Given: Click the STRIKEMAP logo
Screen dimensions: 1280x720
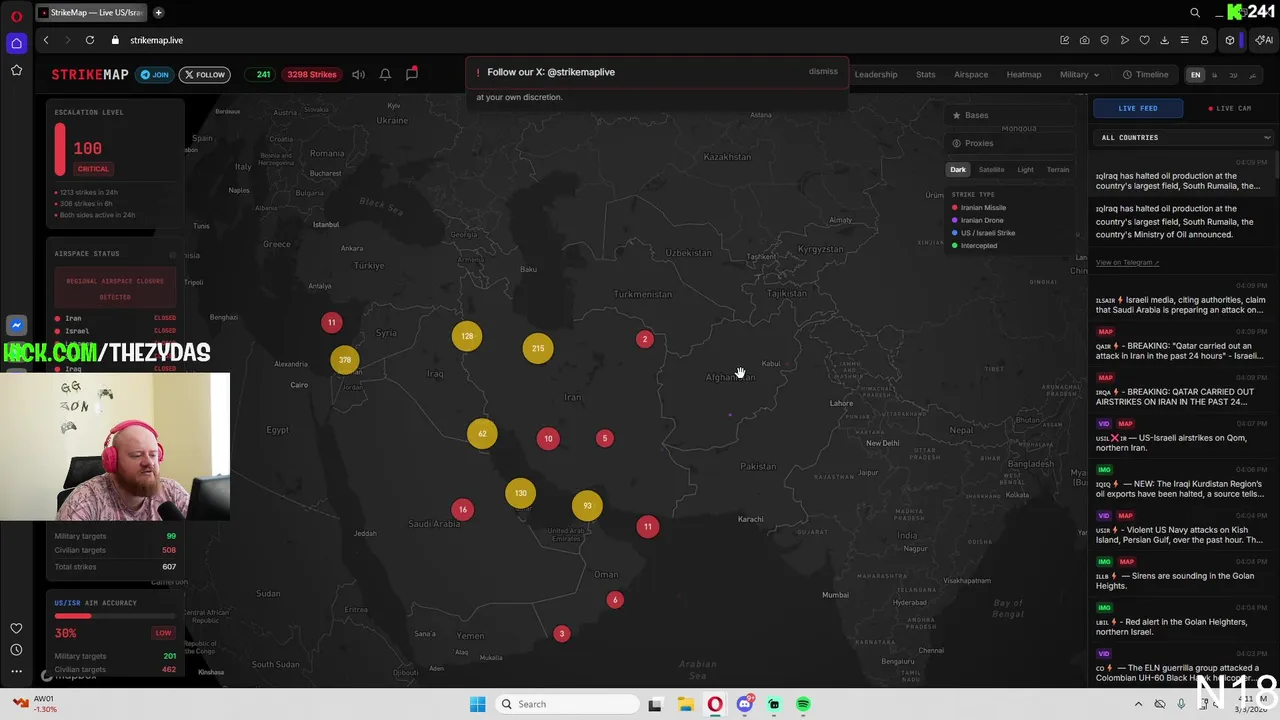Looking at the screenshot, I should tap(90, 74).
